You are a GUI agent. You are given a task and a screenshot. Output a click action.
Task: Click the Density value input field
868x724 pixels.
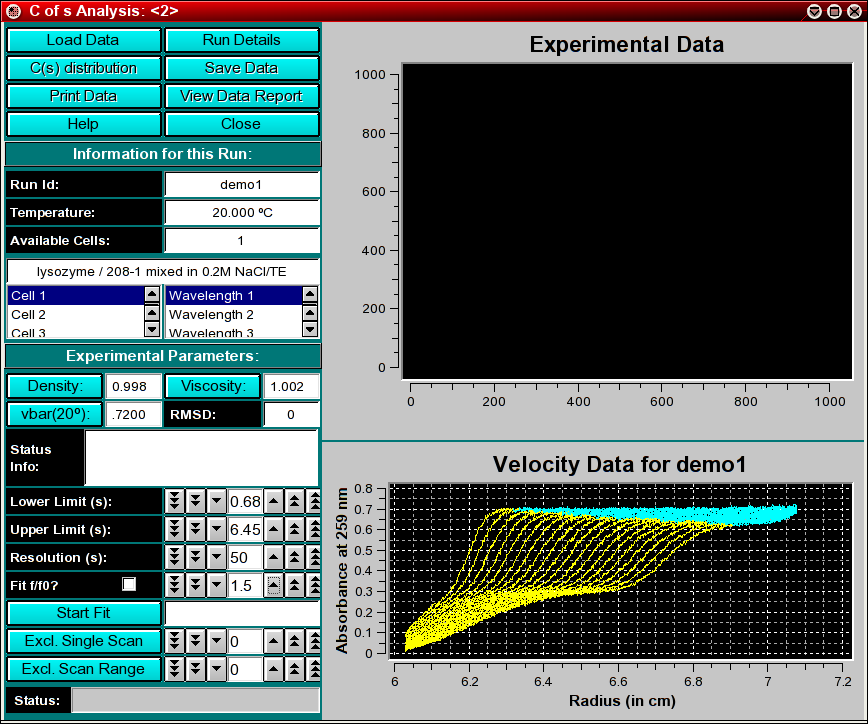click(x=134, y=387)
